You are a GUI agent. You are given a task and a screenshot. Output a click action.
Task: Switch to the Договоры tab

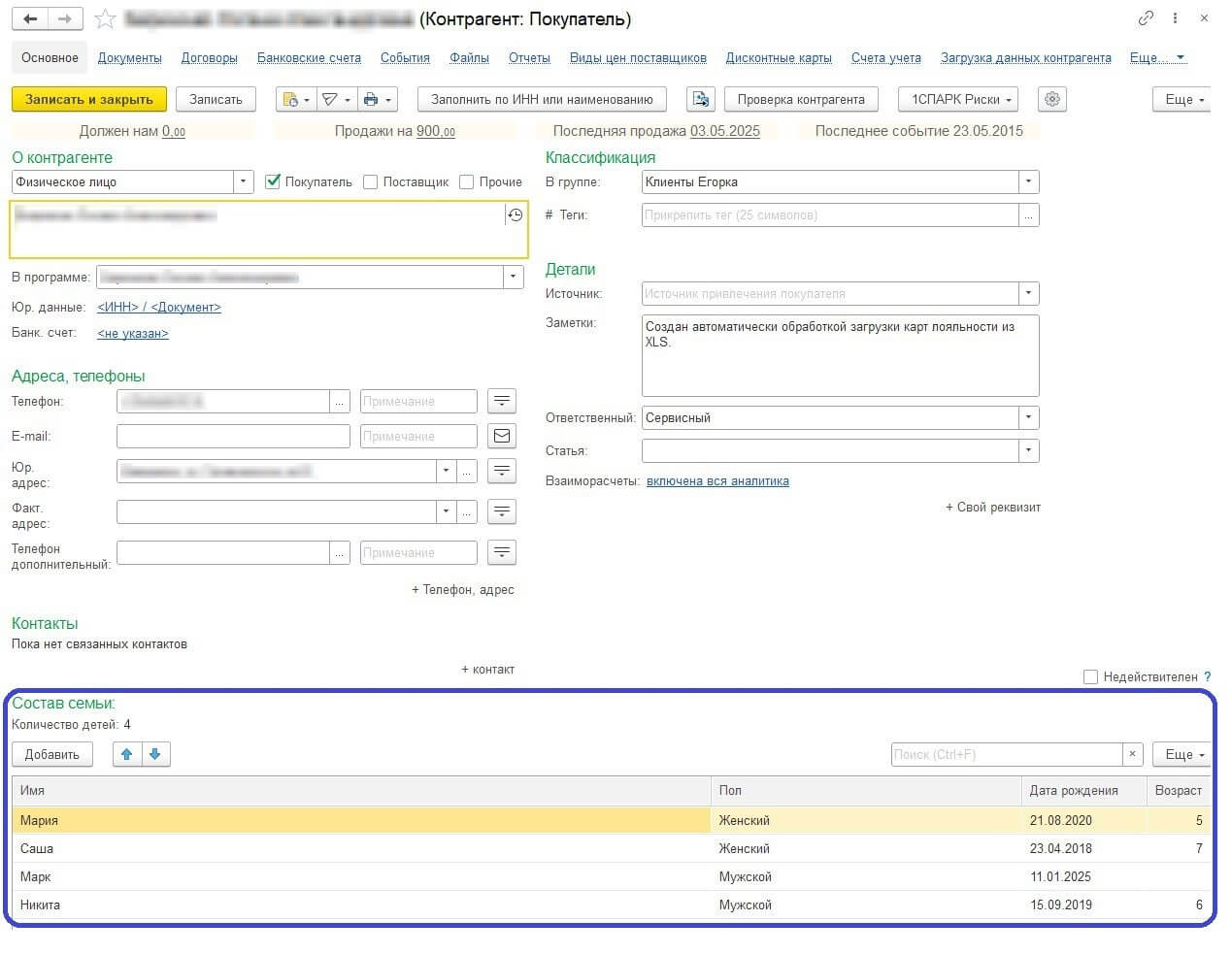point(209,58)
